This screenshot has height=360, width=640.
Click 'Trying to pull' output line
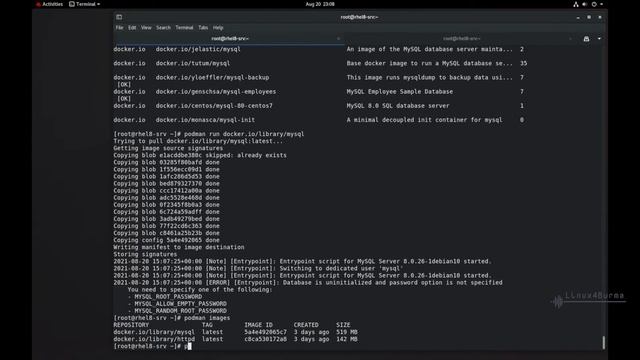tap(198, 141)
